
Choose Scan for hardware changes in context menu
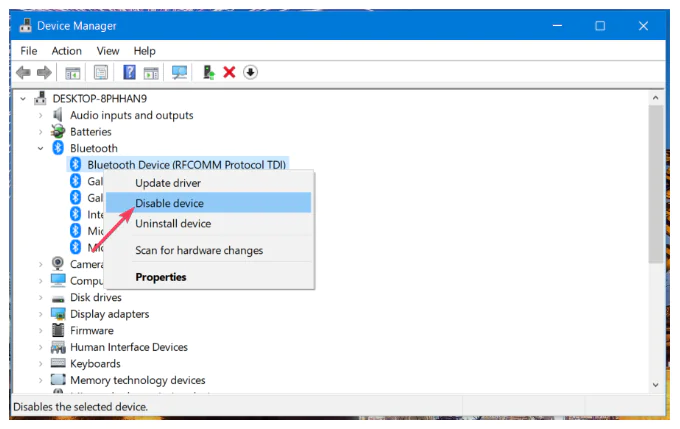point(208,250)
